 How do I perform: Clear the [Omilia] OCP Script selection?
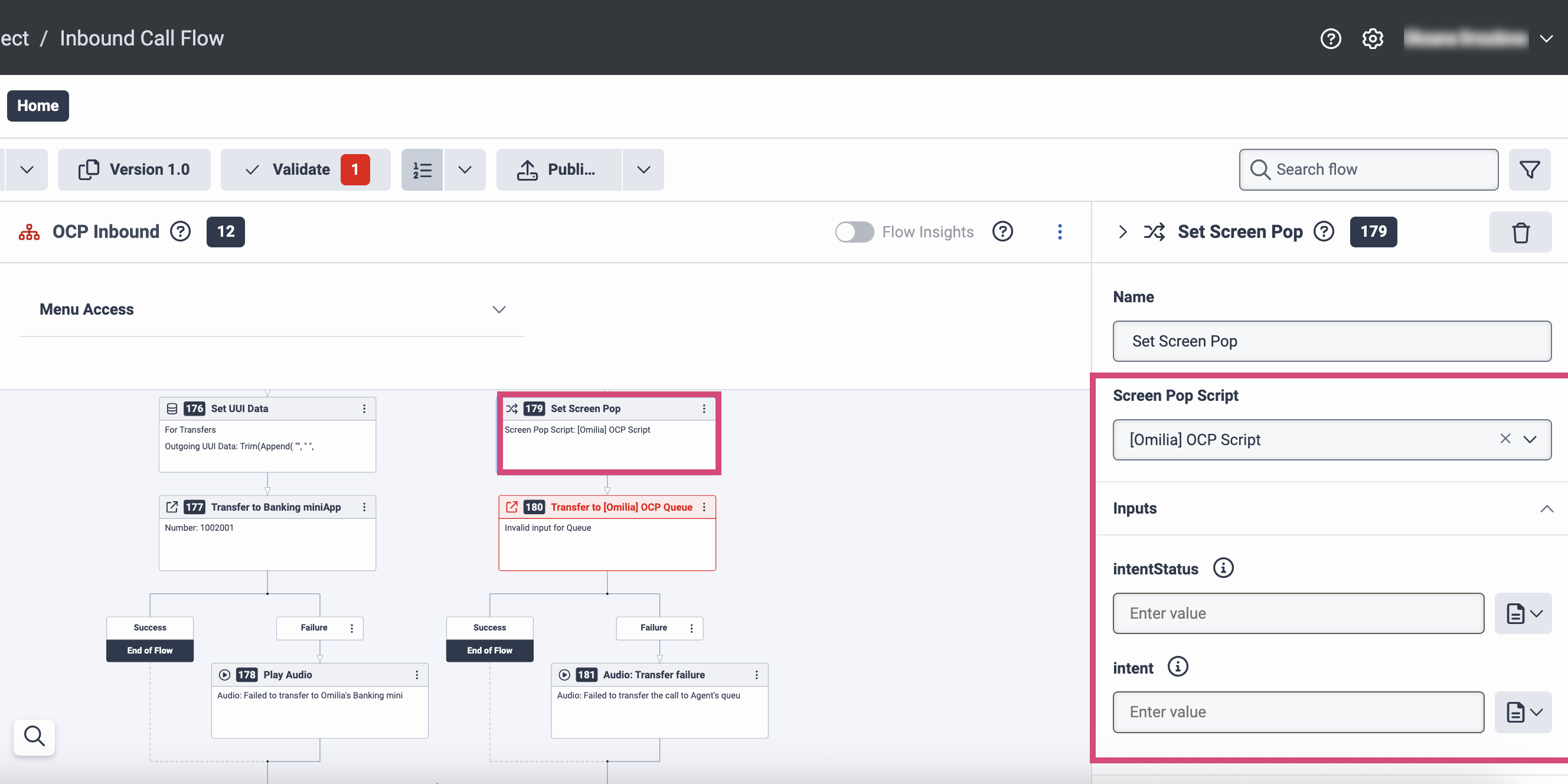click(x=1505, y=439)
